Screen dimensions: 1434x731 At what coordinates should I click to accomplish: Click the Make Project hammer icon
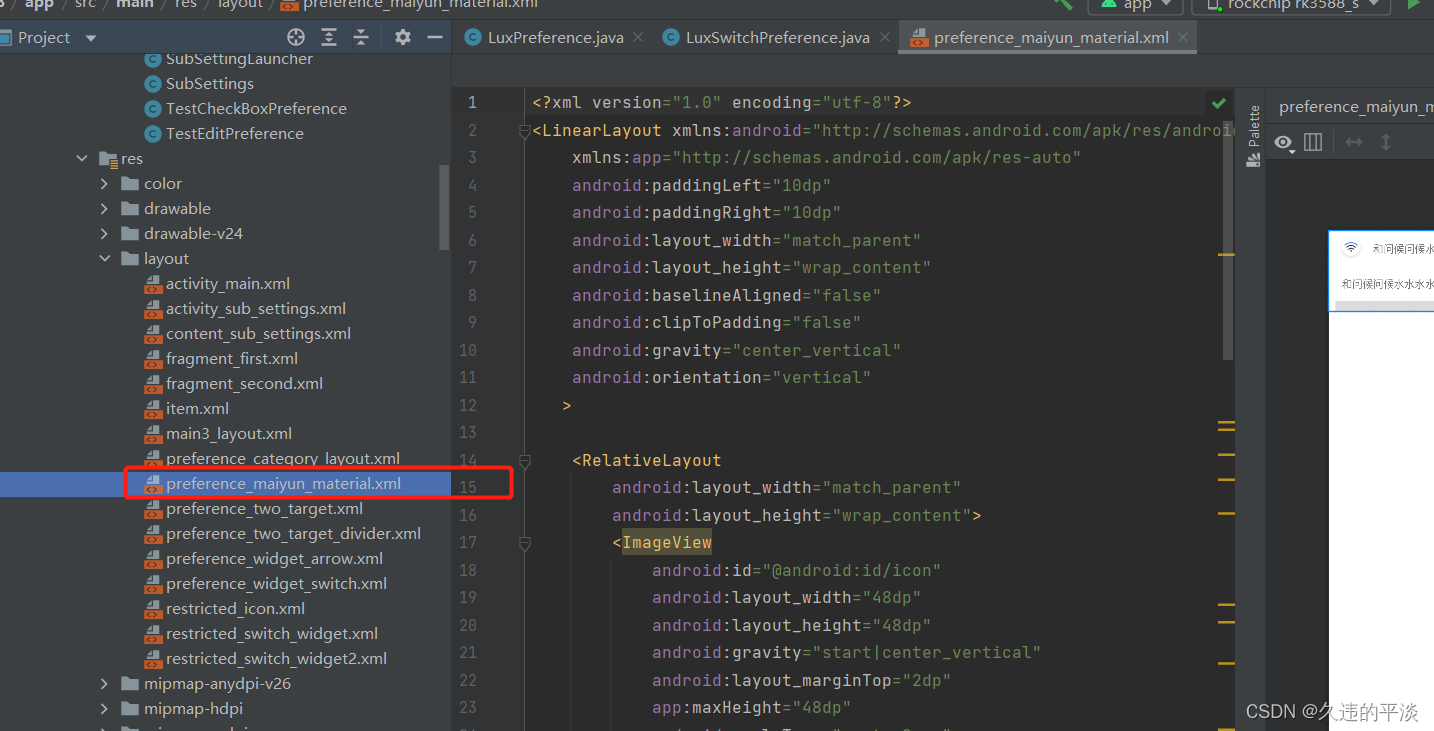pos(1063,4)
